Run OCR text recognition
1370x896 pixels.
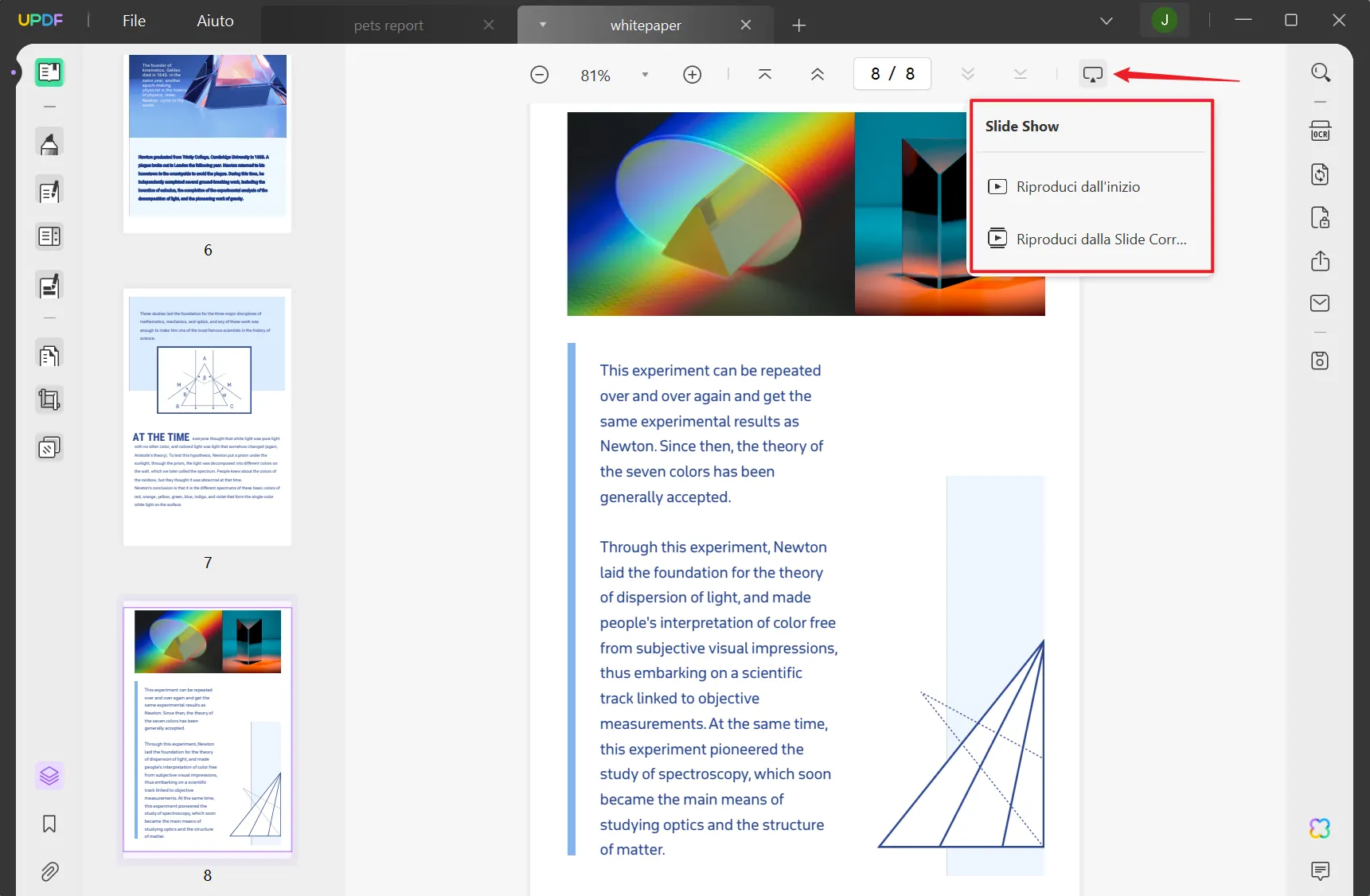pyautogui.click(x=1321, y=131)
